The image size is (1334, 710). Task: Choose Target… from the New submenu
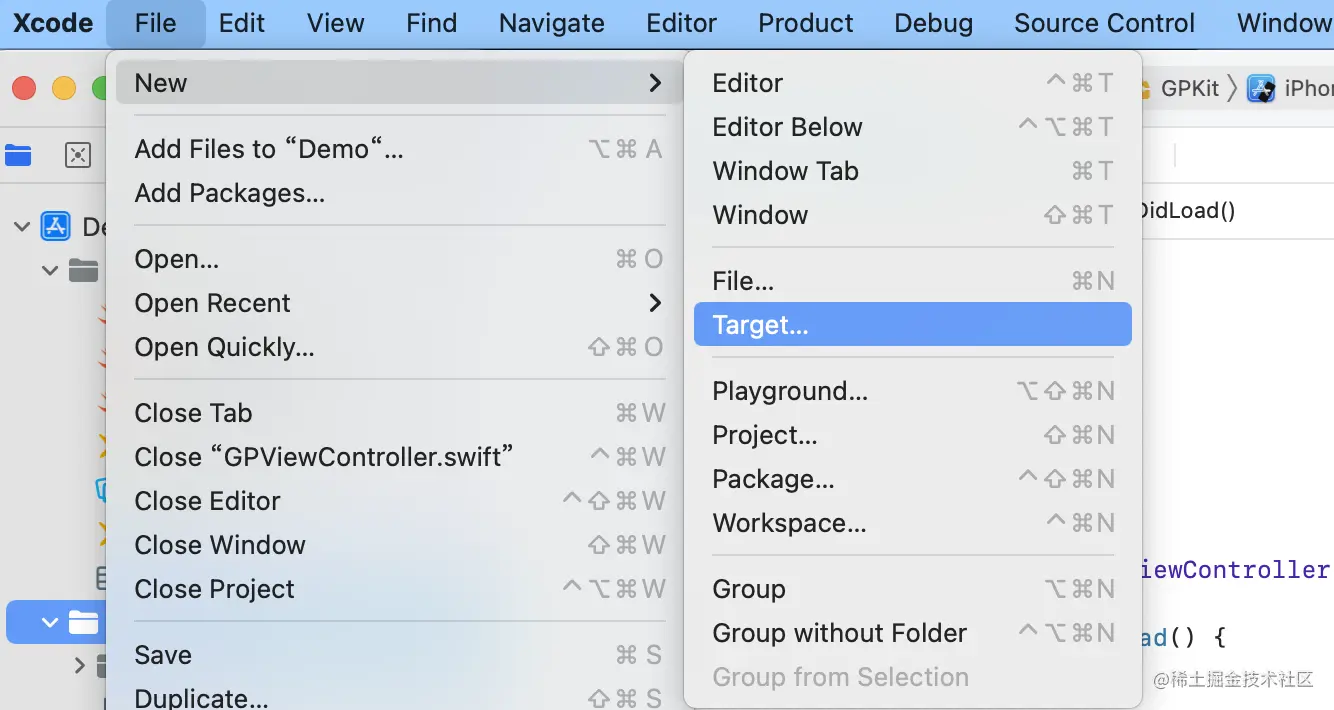click(x=912, y=325)
